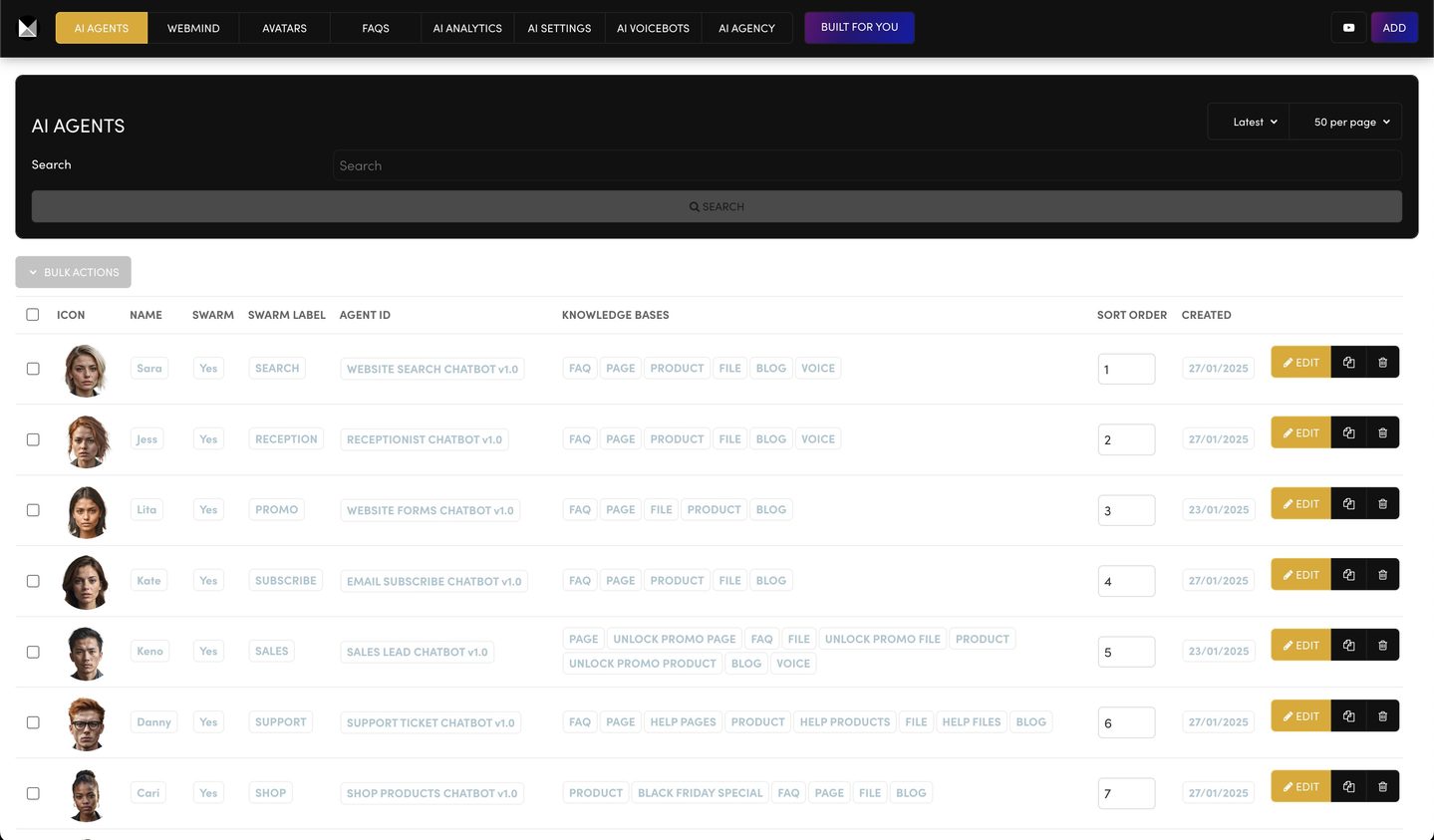Focus the Search text field
Image resolution: width=1434 pixels, height=840 pixels.
coord(866,165)
